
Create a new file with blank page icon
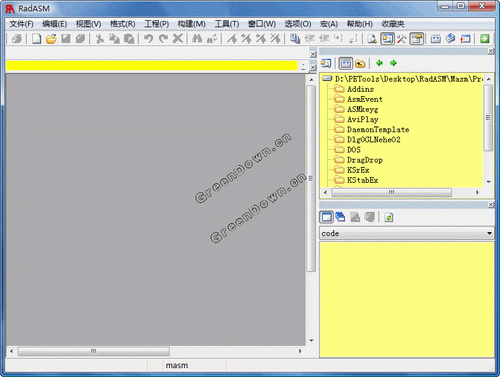(x=36, y=39)
